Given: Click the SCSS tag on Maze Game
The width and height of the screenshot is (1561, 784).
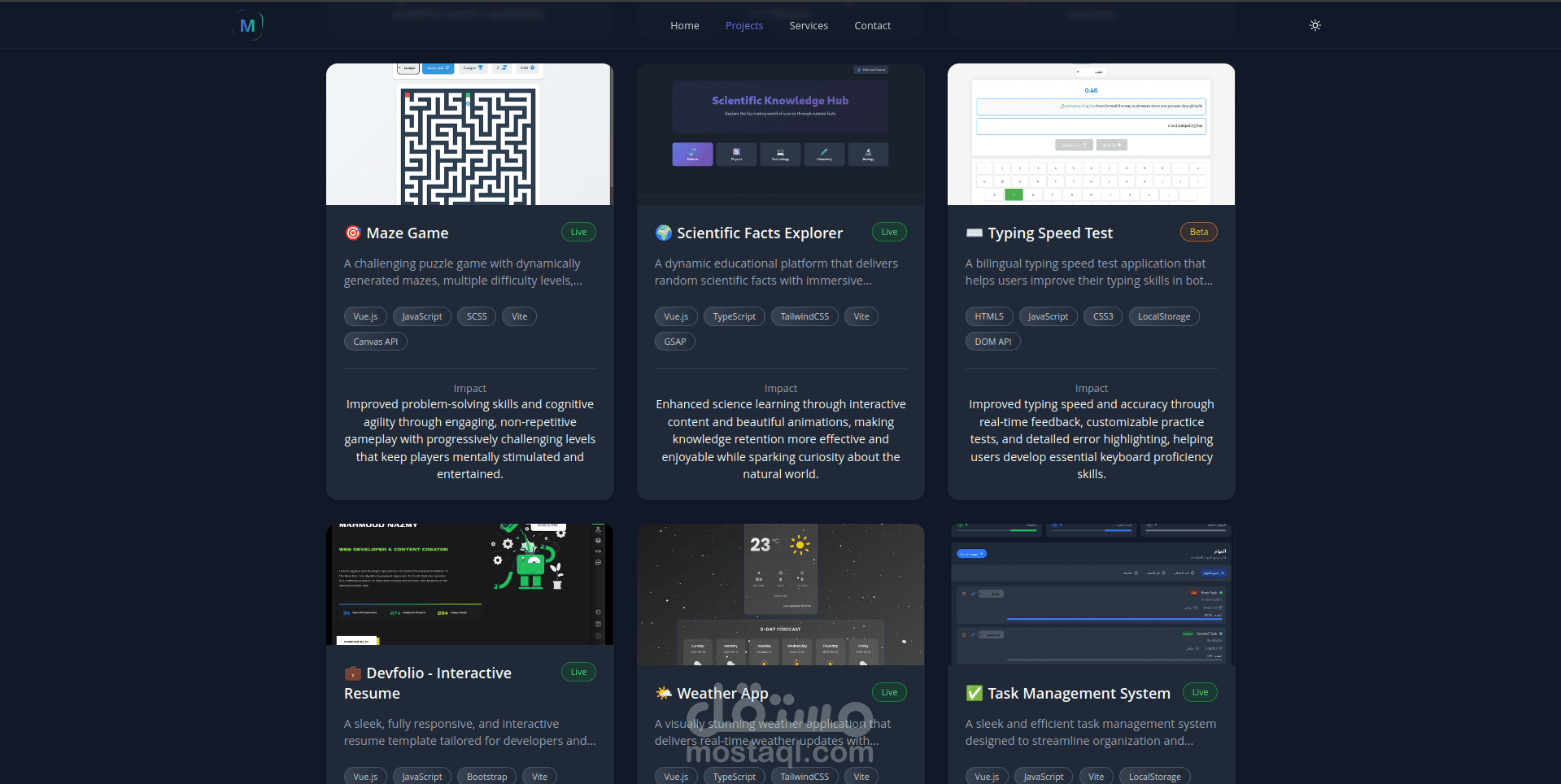Looking at the screenshot, I should click(x=477, y=317).
